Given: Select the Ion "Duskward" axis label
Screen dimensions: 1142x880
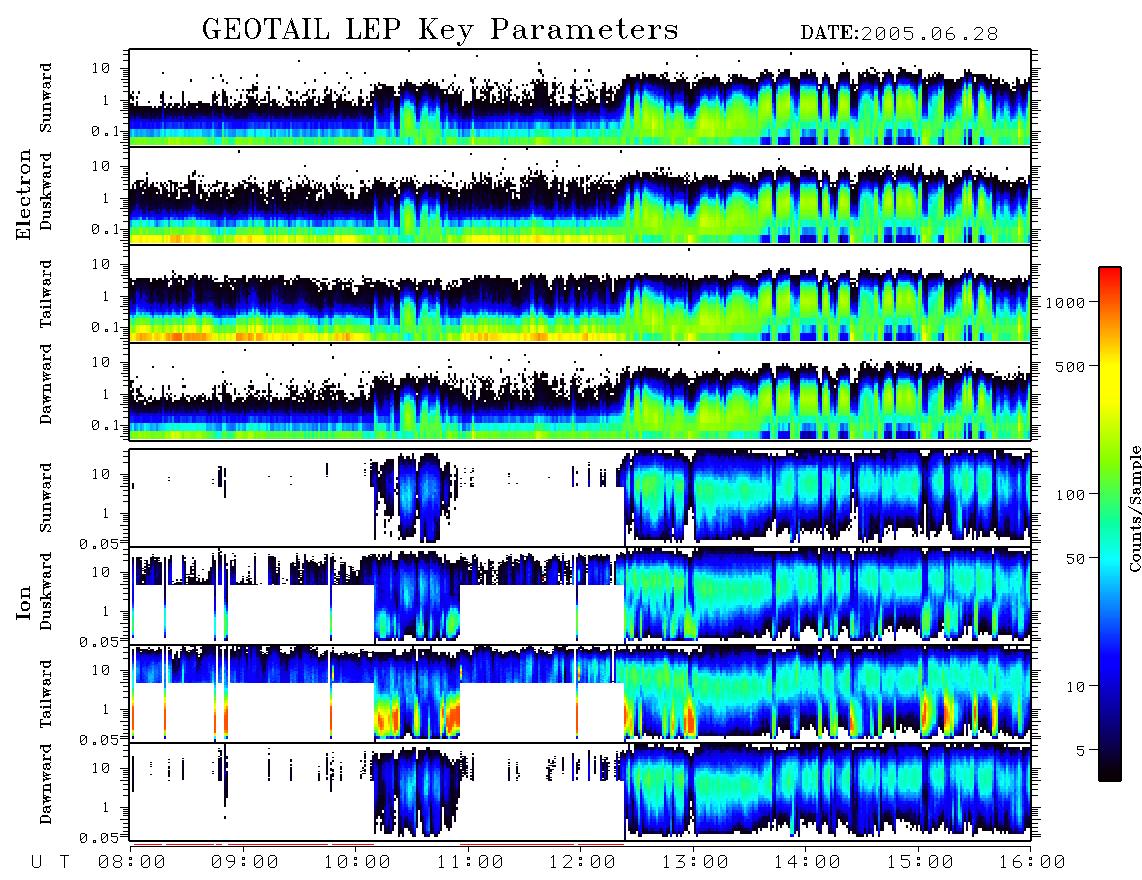Looking at the screenshot, I should 46,592.
